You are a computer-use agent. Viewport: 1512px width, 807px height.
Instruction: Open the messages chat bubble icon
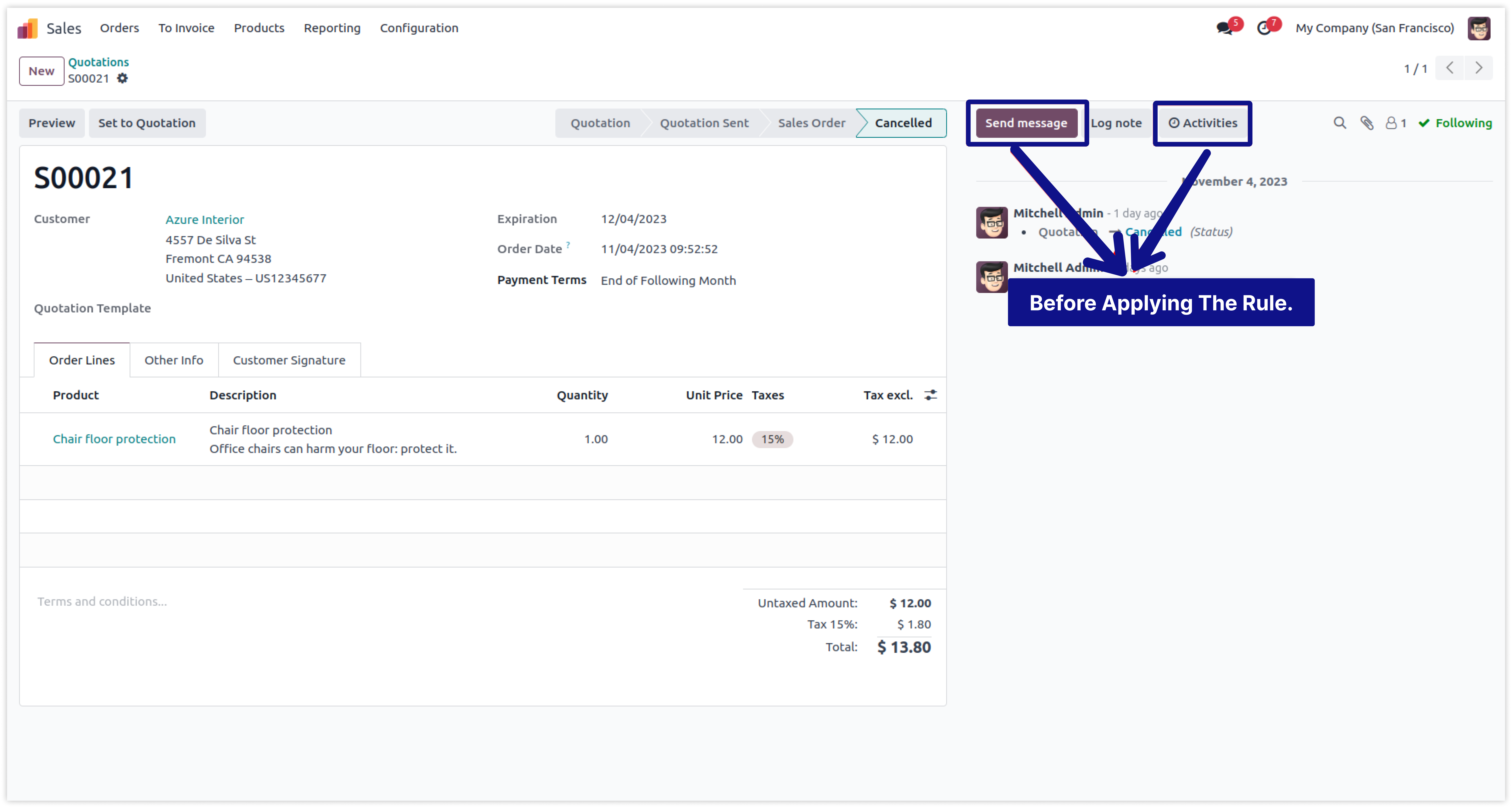[1224, 28]
